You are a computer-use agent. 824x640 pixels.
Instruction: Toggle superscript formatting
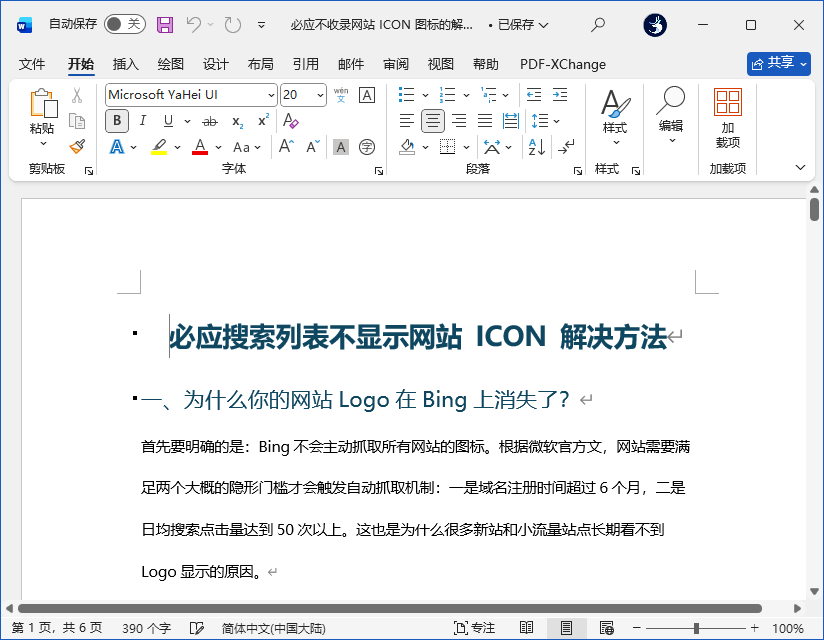click(262, 120)
